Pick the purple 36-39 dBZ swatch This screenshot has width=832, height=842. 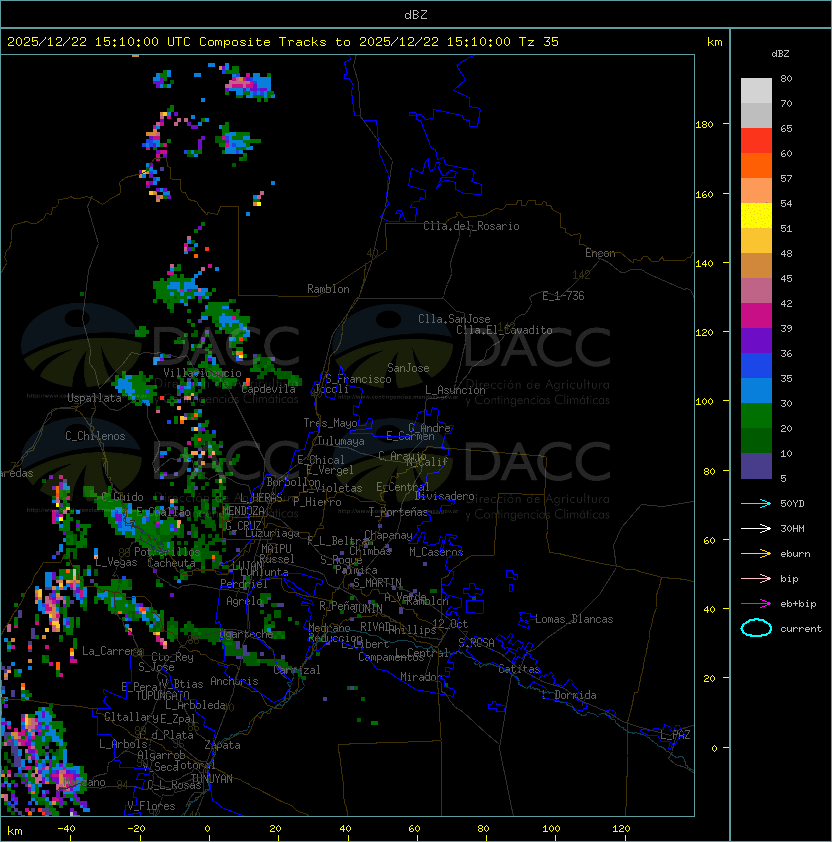pos(756,340)
